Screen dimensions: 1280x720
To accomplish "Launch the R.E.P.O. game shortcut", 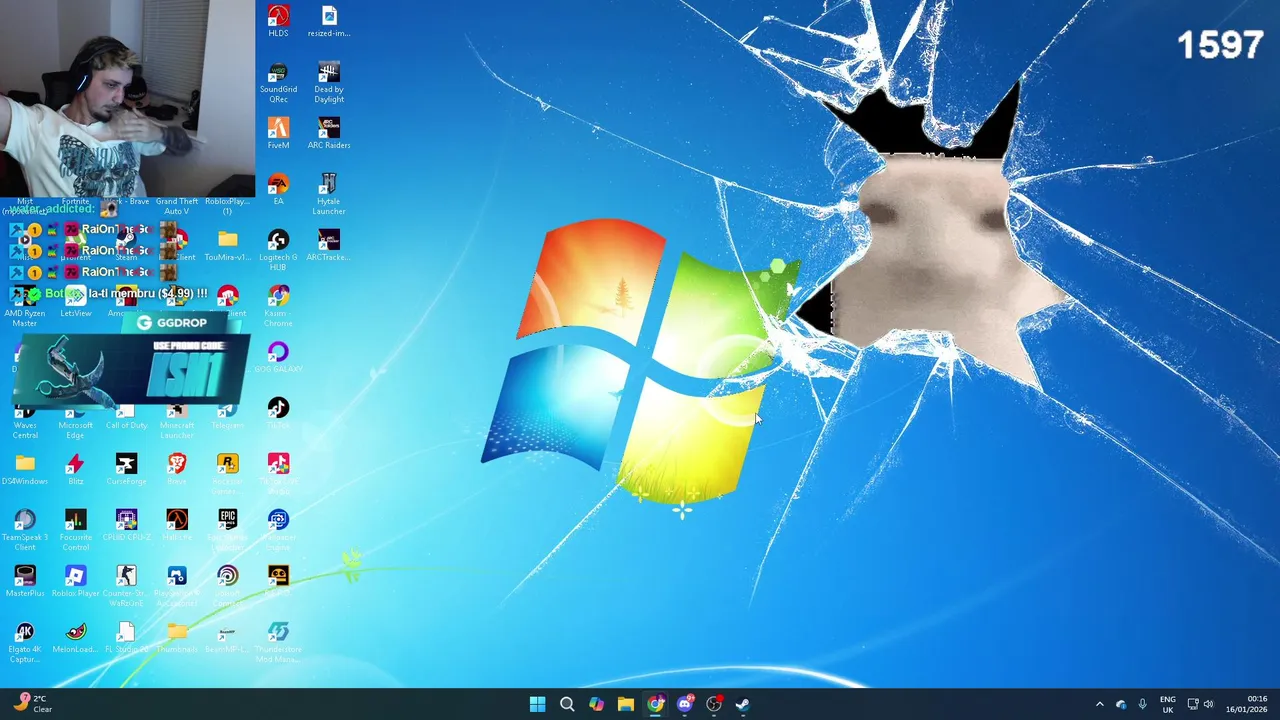I will click(278, 581).
